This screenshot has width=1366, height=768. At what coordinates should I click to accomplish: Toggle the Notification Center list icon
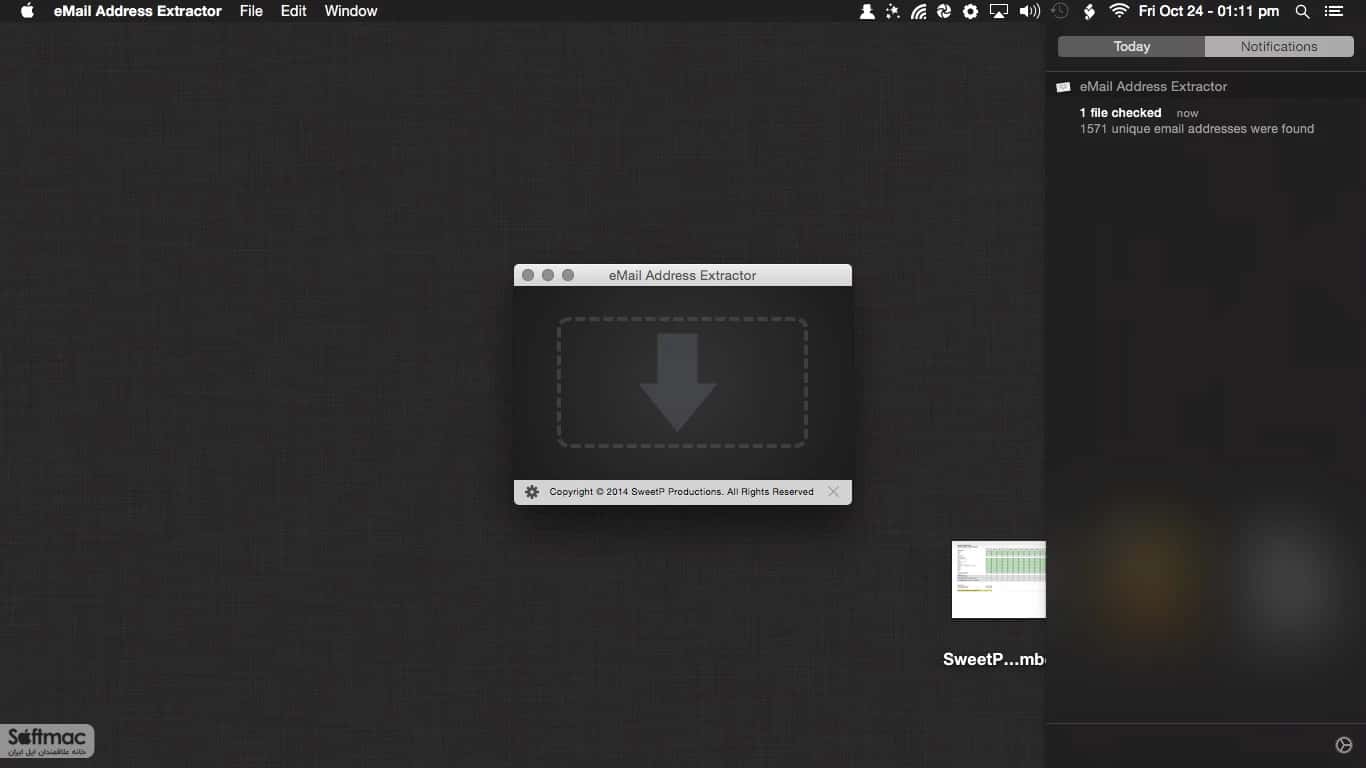point(1333,11)
